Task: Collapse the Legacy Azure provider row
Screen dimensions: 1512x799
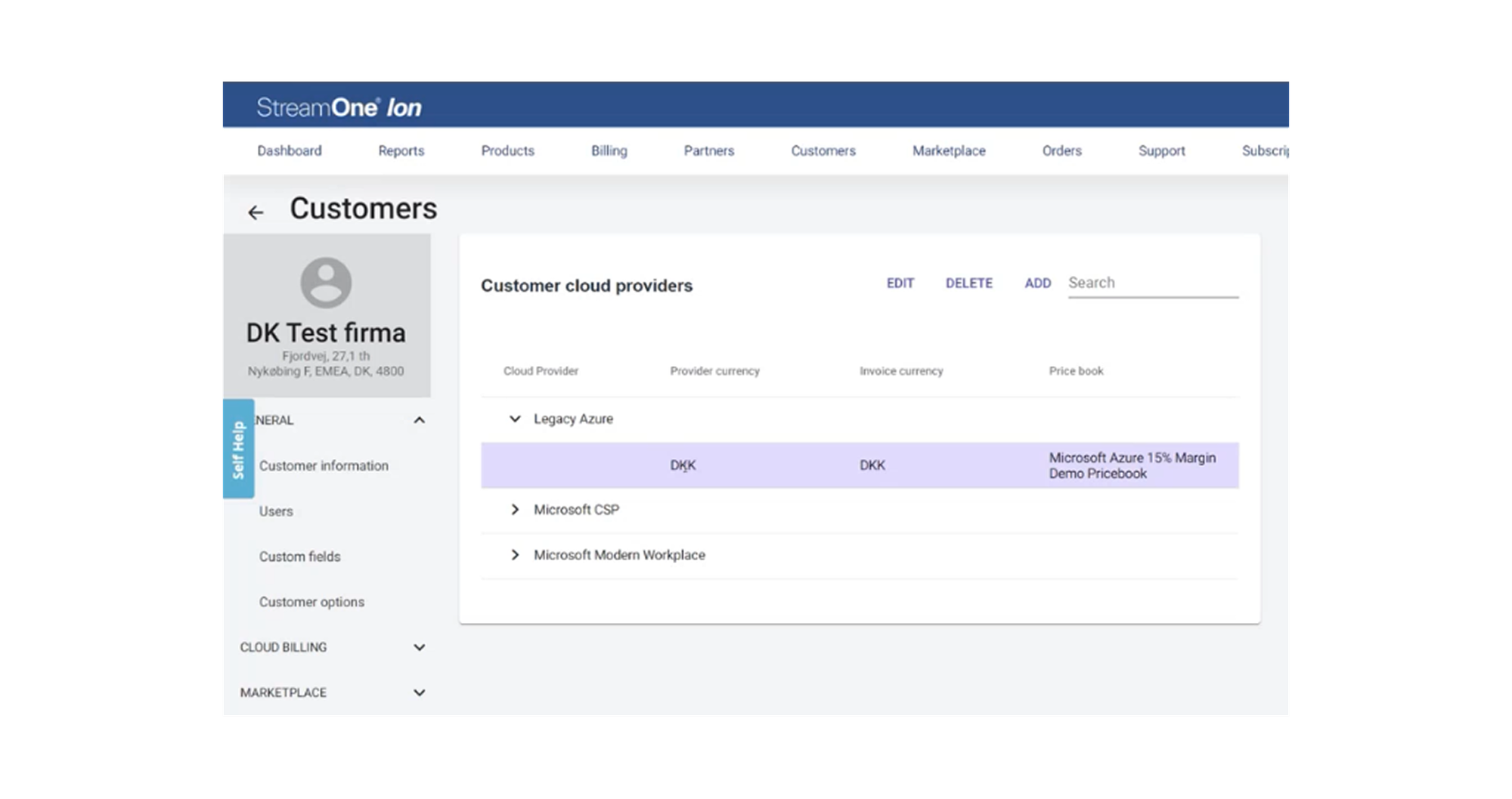Action: pyautogui.click(x=515, y=419)
